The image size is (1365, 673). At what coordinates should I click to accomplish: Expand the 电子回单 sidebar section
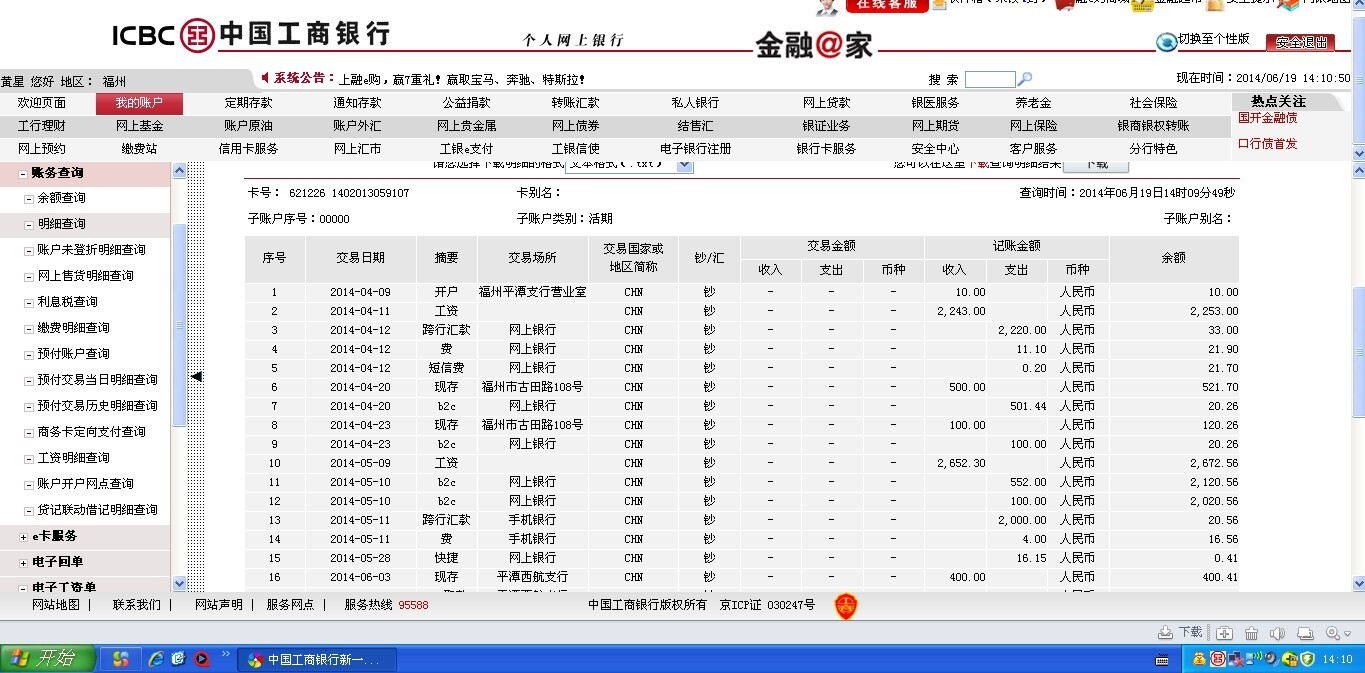coord(23,563)
